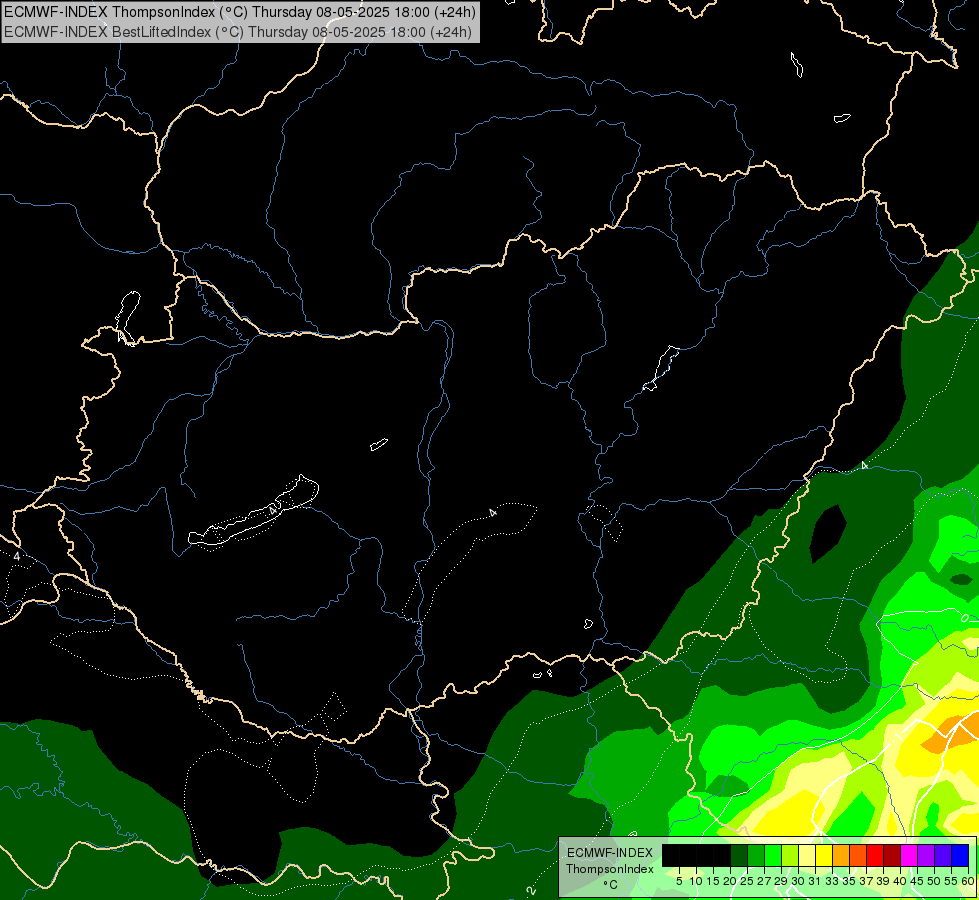Pick the pale yellow 30–31 legend swatch
979x900 pixels.
[807, 855]
